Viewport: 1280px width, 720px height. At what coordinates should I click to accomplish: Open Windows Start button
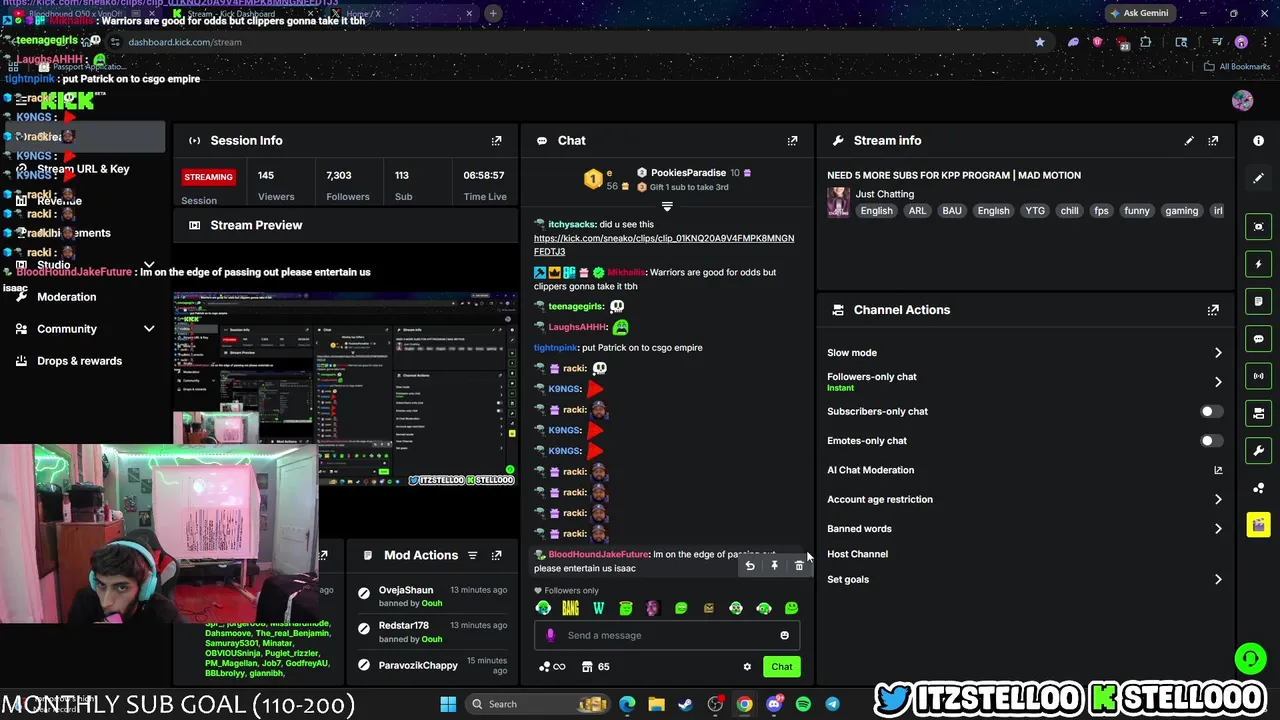(448, 704)
